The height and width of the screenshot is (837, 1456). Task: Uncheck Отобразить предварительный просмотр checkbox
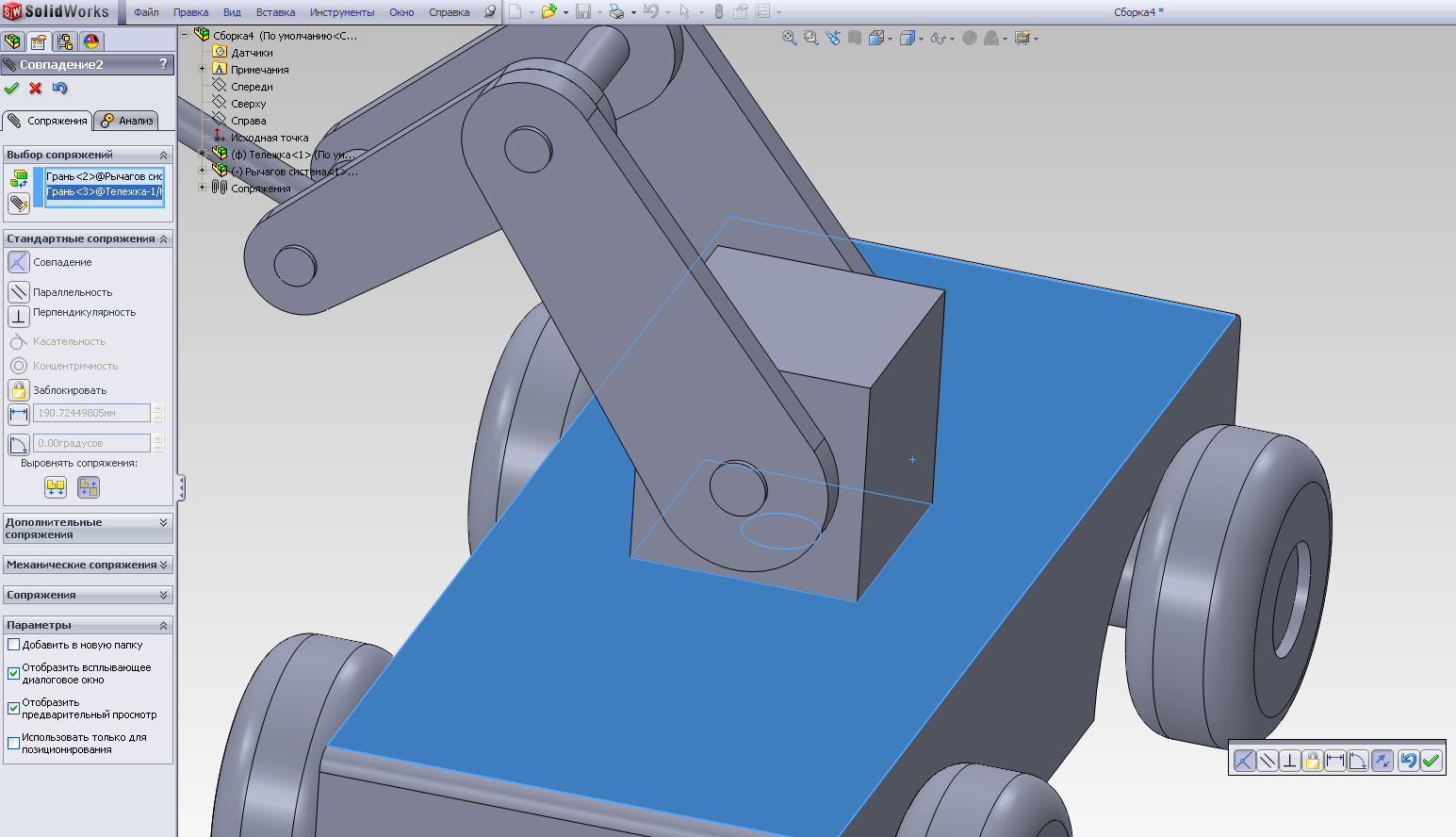coord(14,708)
